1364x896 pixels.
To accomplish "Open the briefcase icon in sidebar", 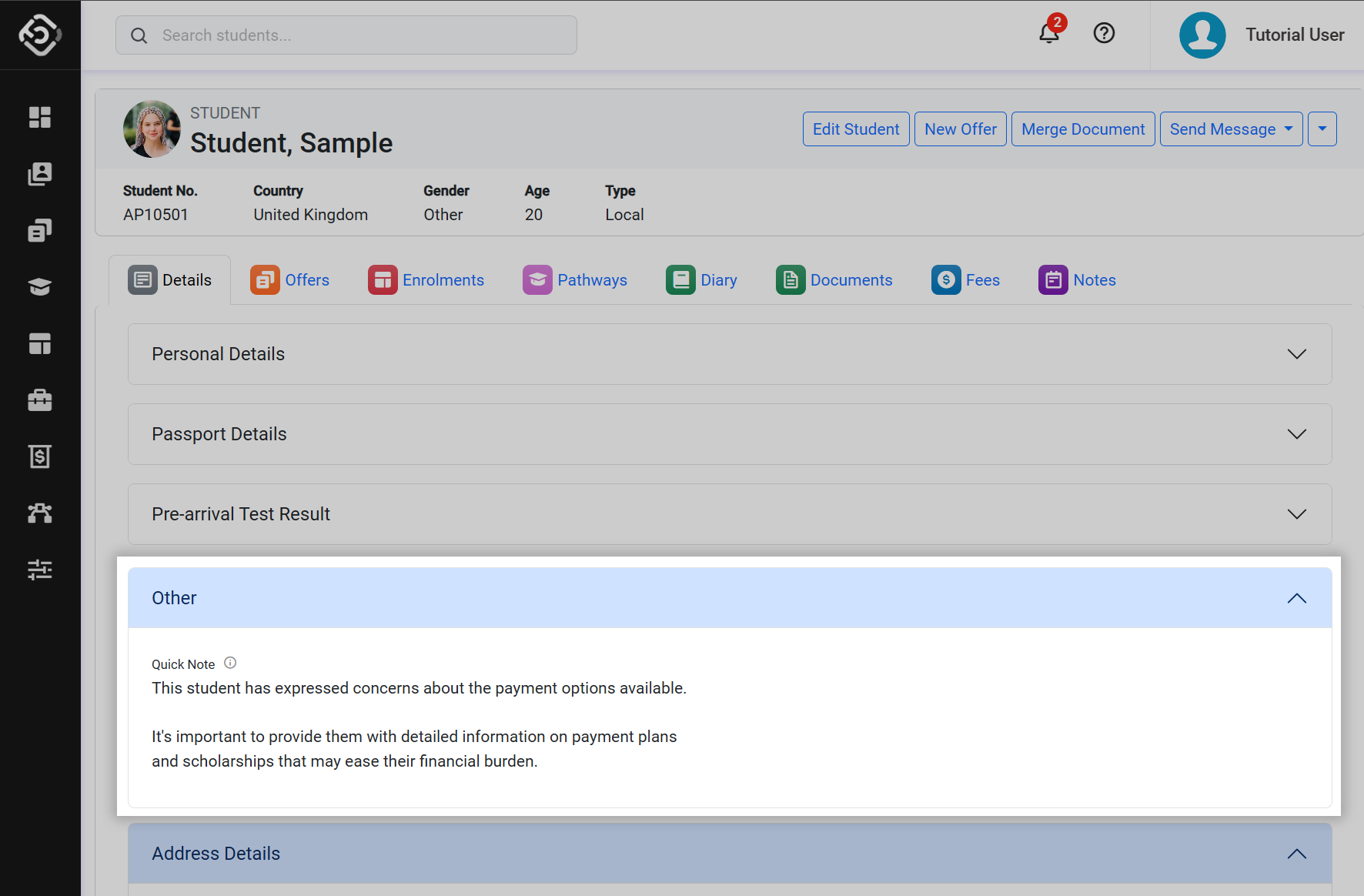I will click(x=40, y=400).
